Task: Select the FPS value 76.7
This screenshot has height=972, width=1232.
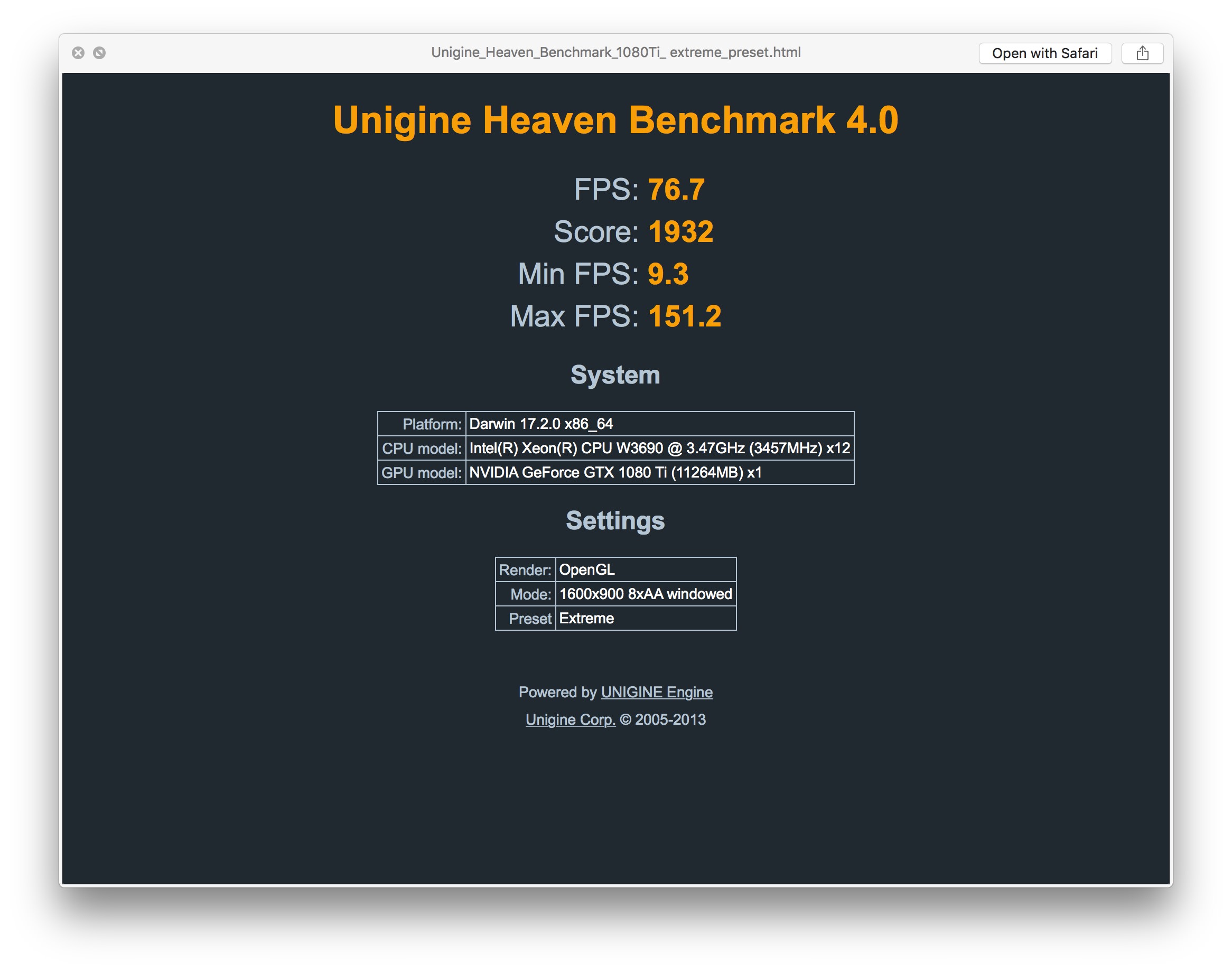Action: [x=676, y=190]
